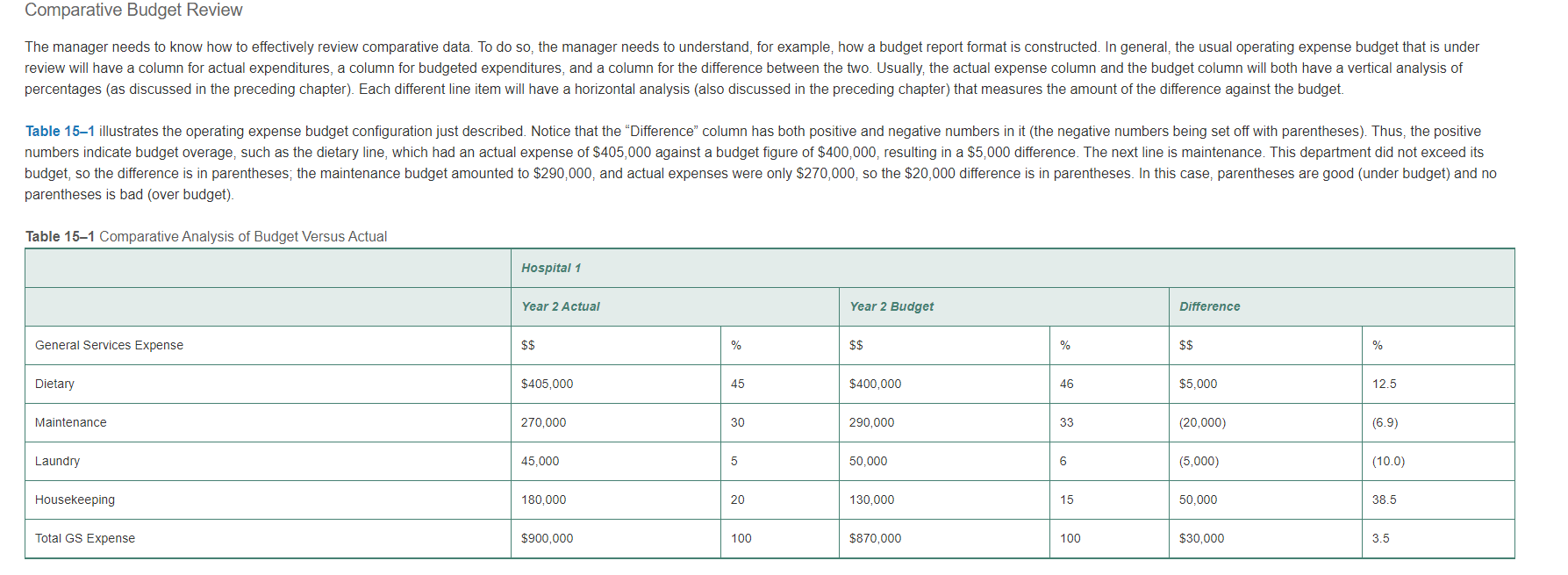This screenshot has height=575, width=1568.
Task: Open the Table 15–1 link in paragraph
Action: click(x=60, y=131)
